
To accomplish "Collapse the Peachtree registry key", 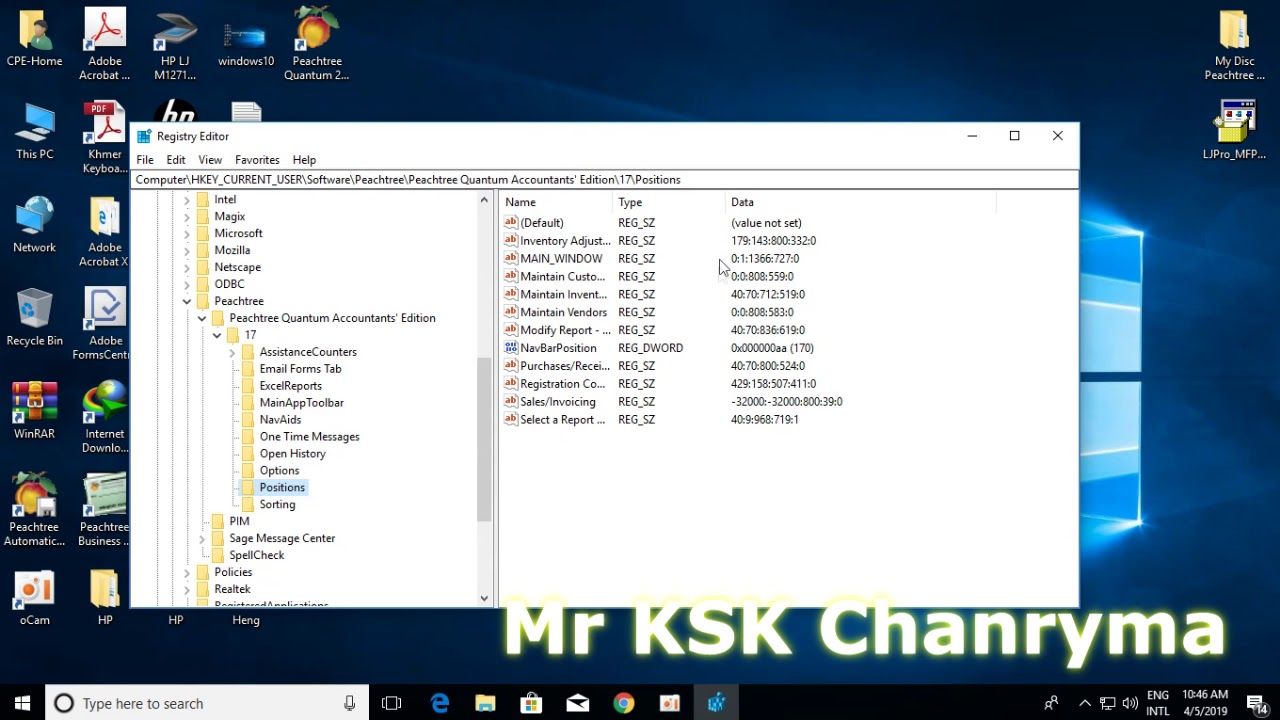I will point(187,301).
